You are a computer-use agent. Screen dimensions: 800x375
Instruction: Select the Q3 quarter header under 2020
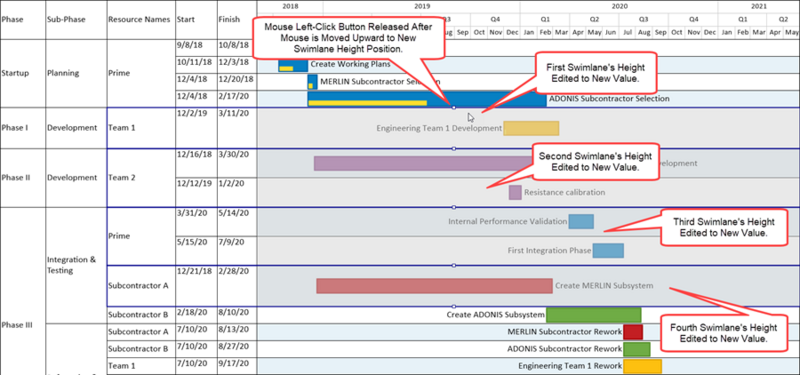[644, 19]
